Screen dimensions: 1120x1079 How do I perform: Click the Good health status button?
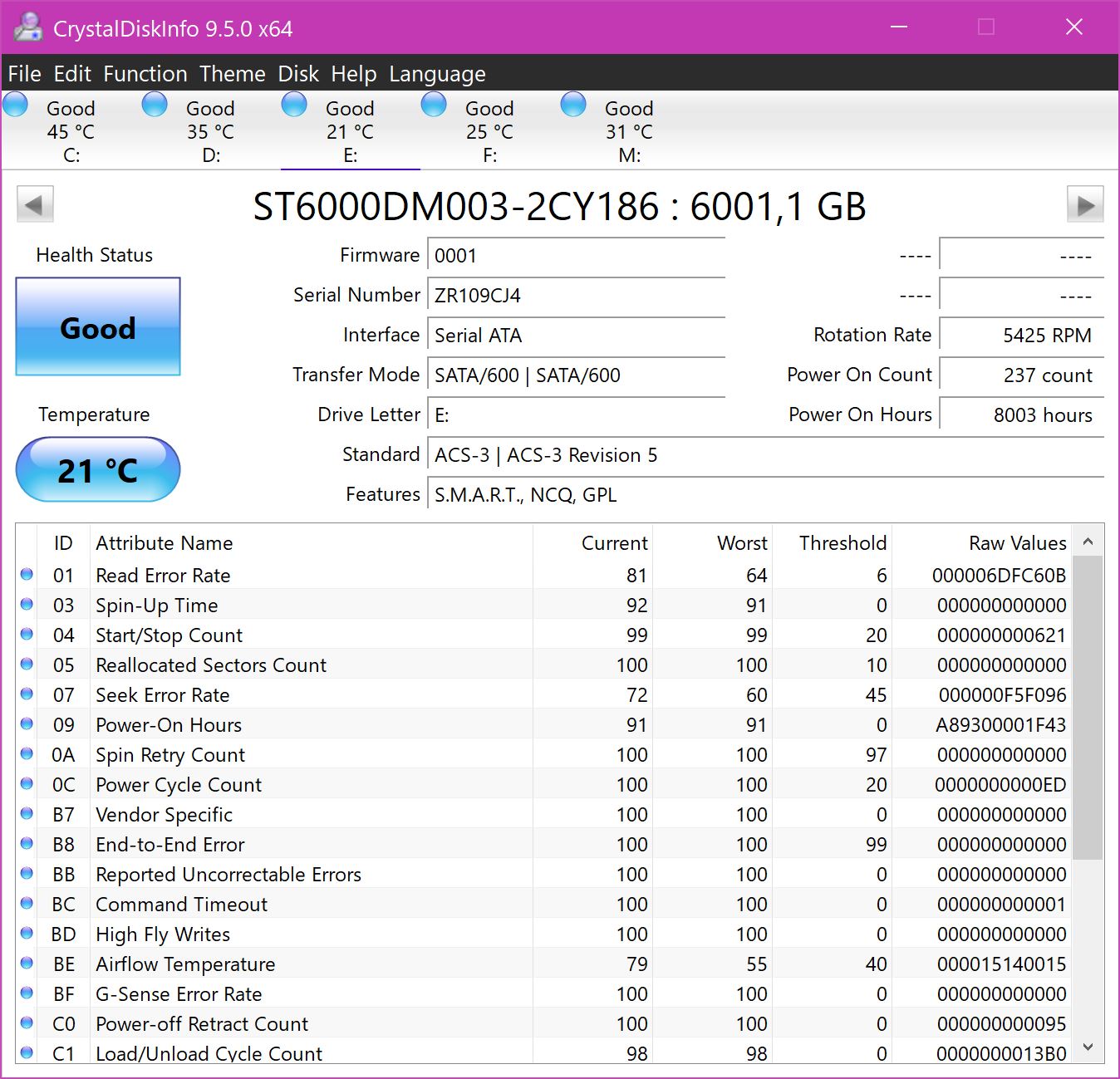coord(98,327)
